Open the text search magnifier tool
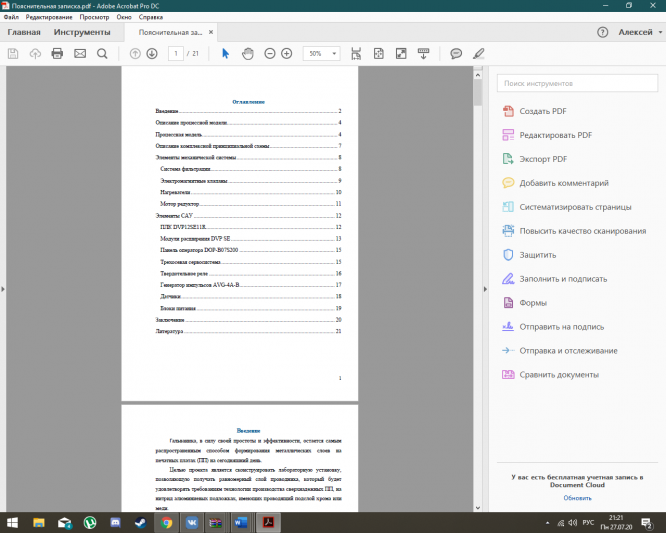Screen dimensions: 666x533 (102, 53)
